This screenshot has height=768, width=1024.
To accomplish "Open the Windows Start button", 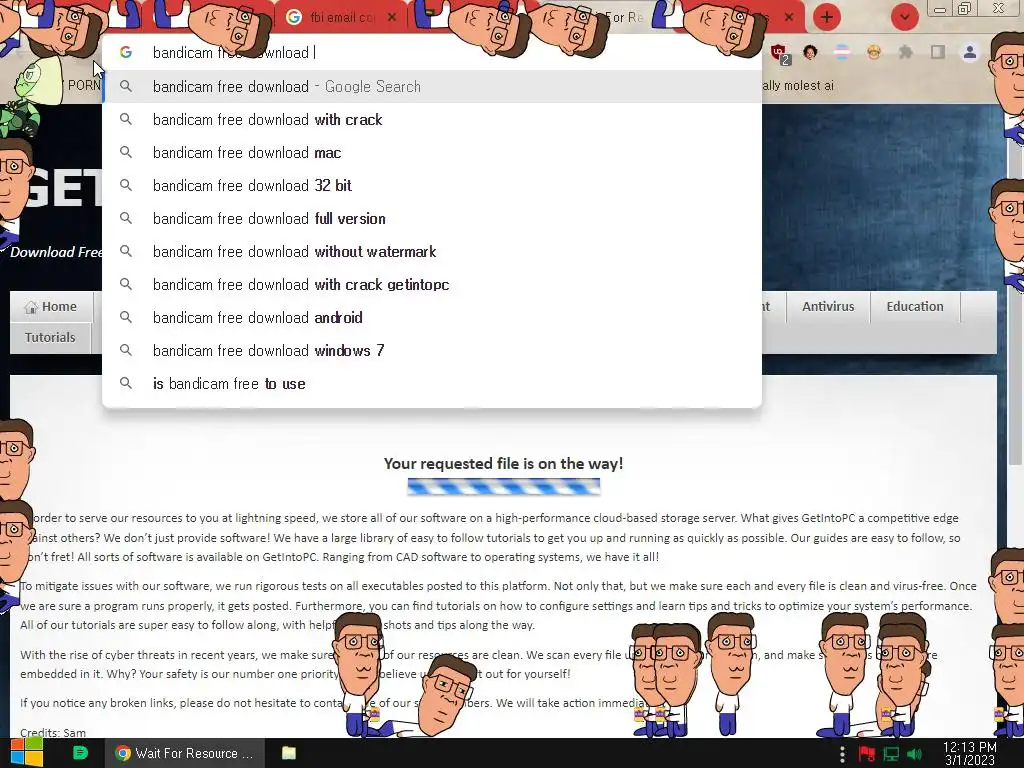I will pyautogui.click(x=26, y=753).
